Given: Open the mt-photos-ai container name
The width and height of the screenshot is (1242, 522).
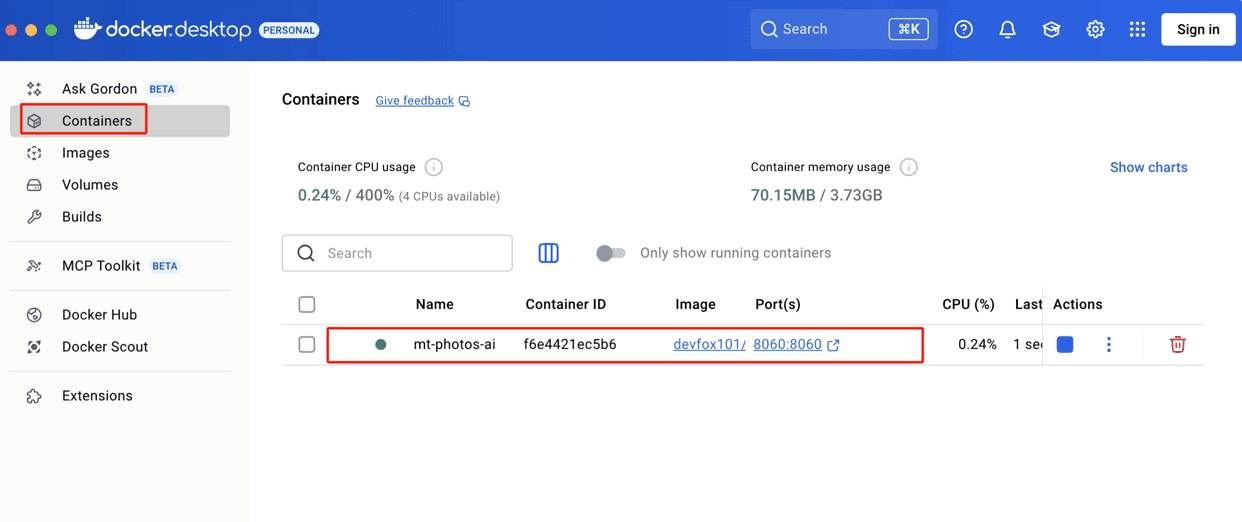Looking at the screenshot, I should (x=454, y=344).
